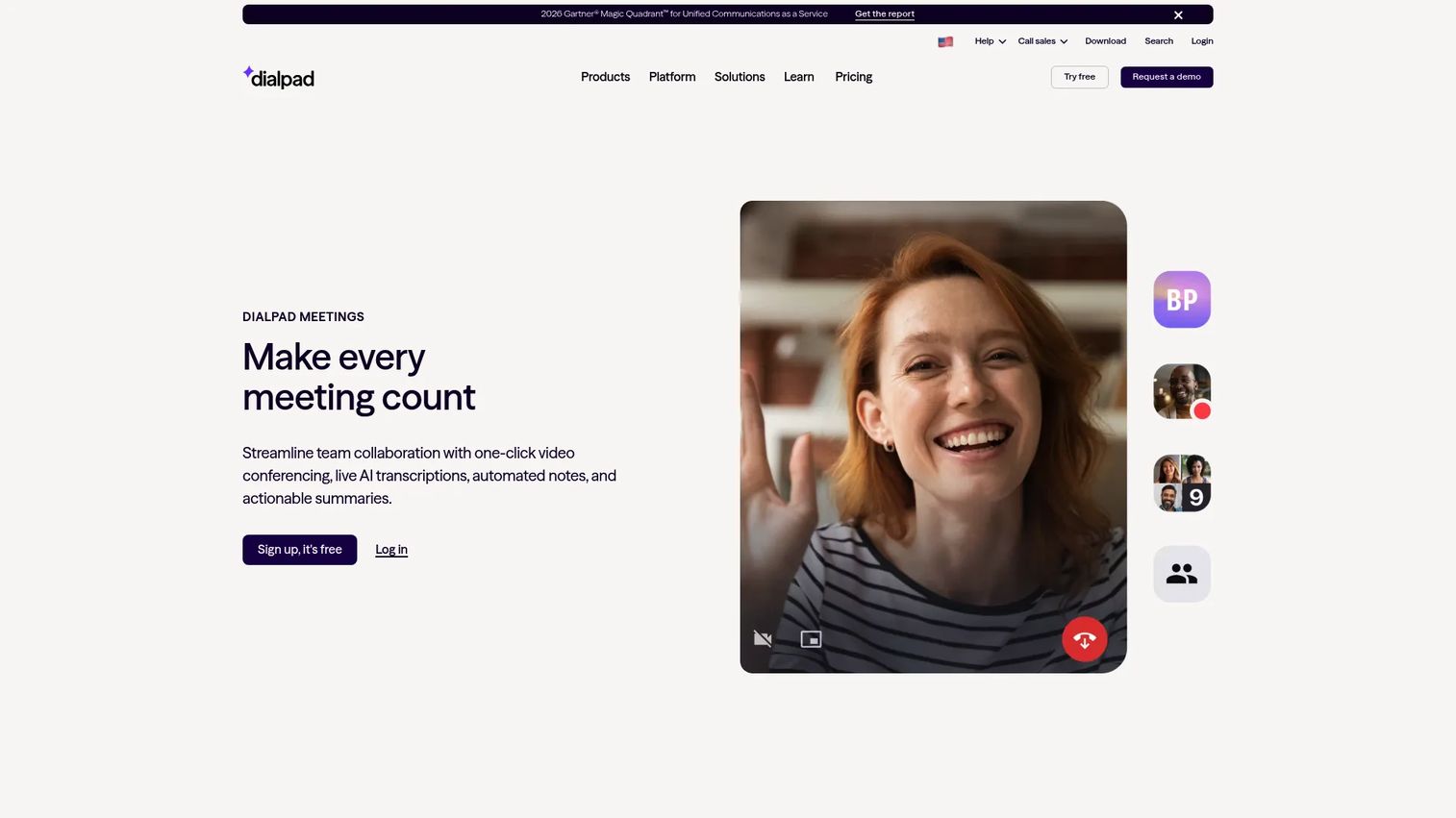Click the Login link in top bar
This screenshot has width=1456, height=818.
click(x=1202, y=41)
